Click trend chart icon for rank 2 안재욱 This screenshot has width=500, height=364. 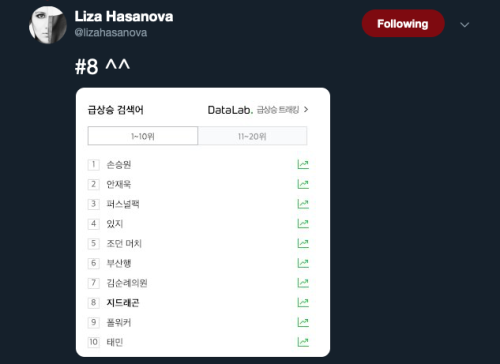(x=303, y=184)
